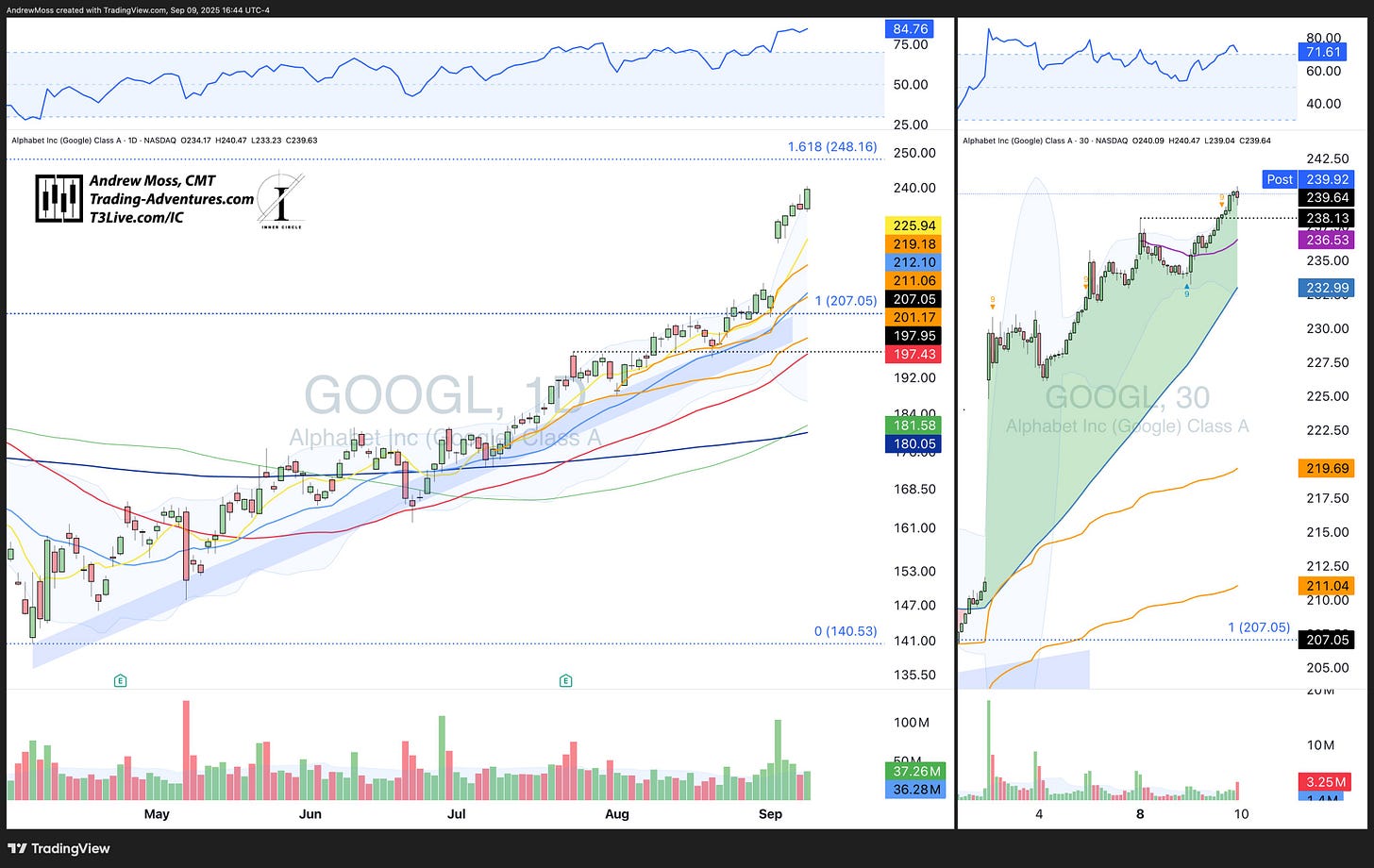Screen dimensions: 1374x868
Task: Click the green 181.58 price label
Action: tap(913, 426)
